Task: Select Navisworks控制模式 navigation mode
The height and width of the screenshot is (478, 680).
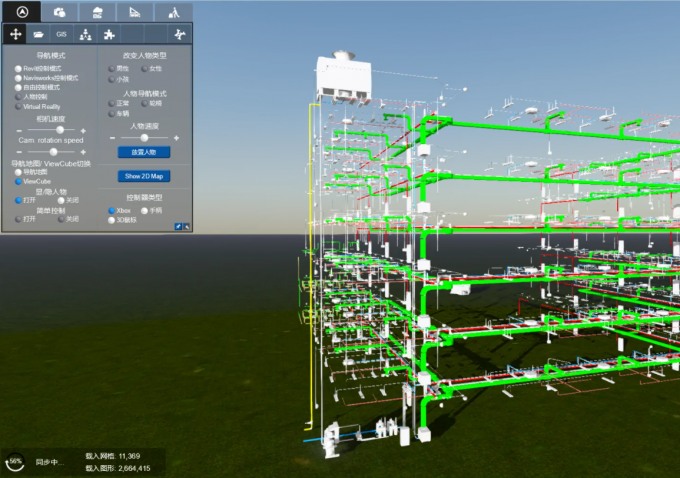Action: (18, 78)
